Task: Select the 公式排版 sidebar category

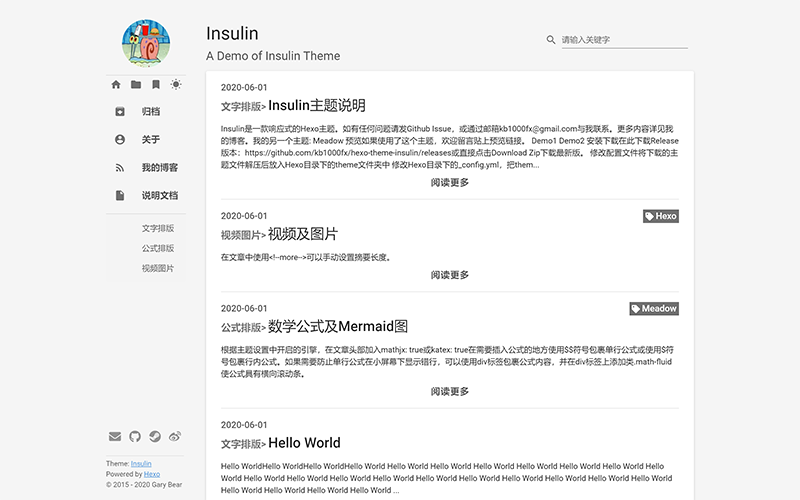Action: tap(158, 248)
